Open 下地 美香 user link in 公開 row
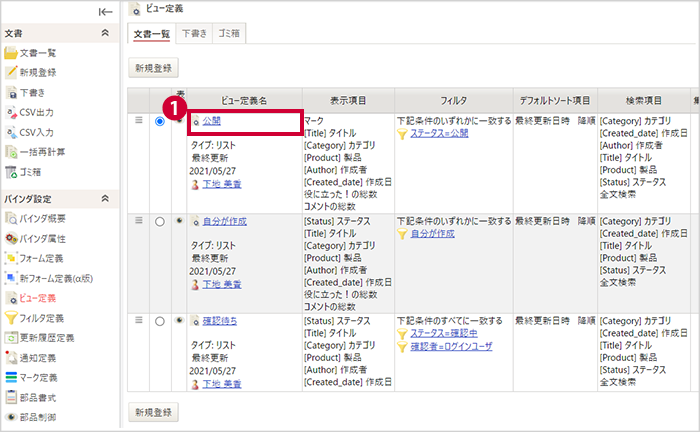700x432 pixels. pyautogui.click(x=222, y=184)
